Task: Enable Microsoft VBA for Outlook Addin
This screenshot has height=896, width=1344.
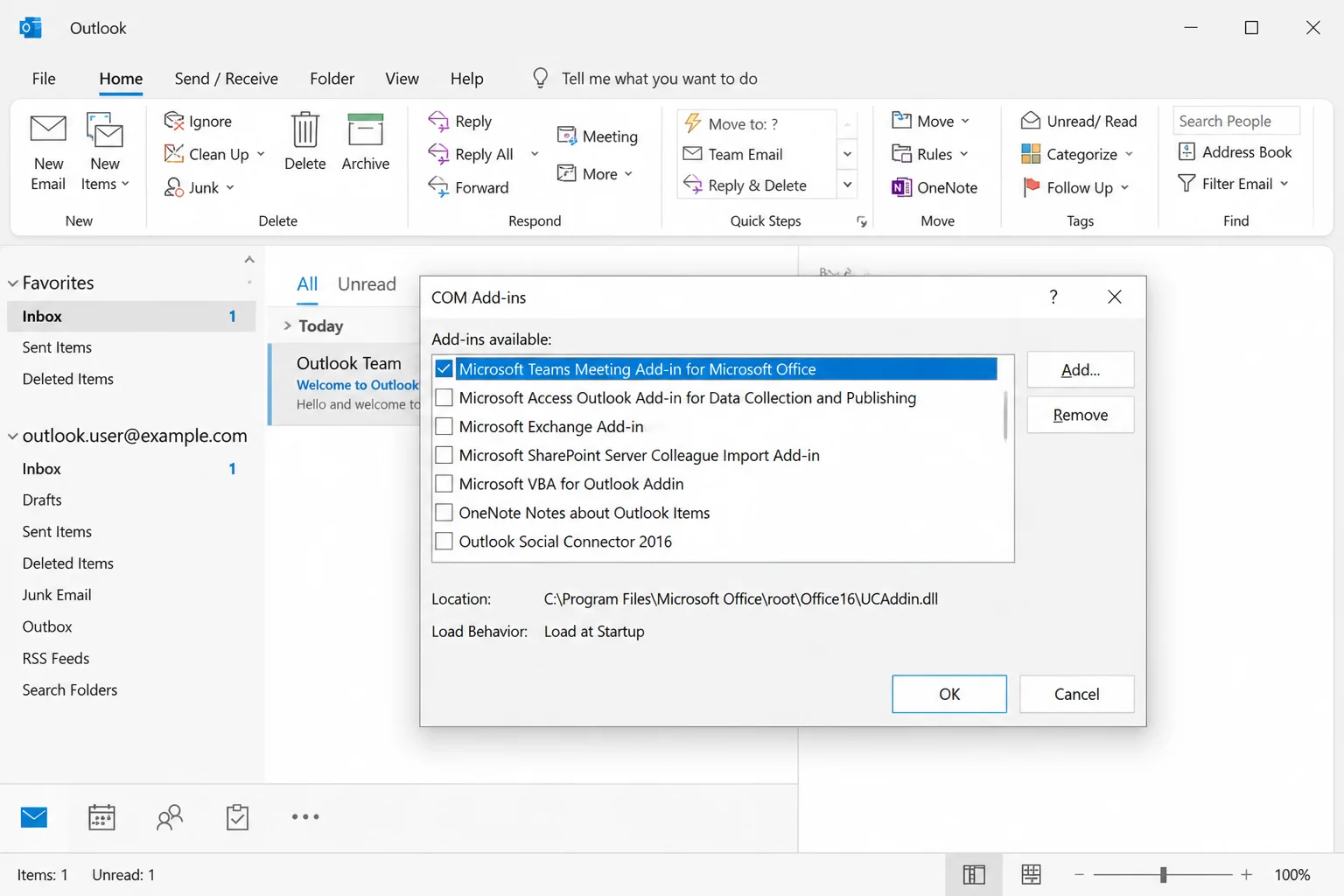Action: coord(444,484)
